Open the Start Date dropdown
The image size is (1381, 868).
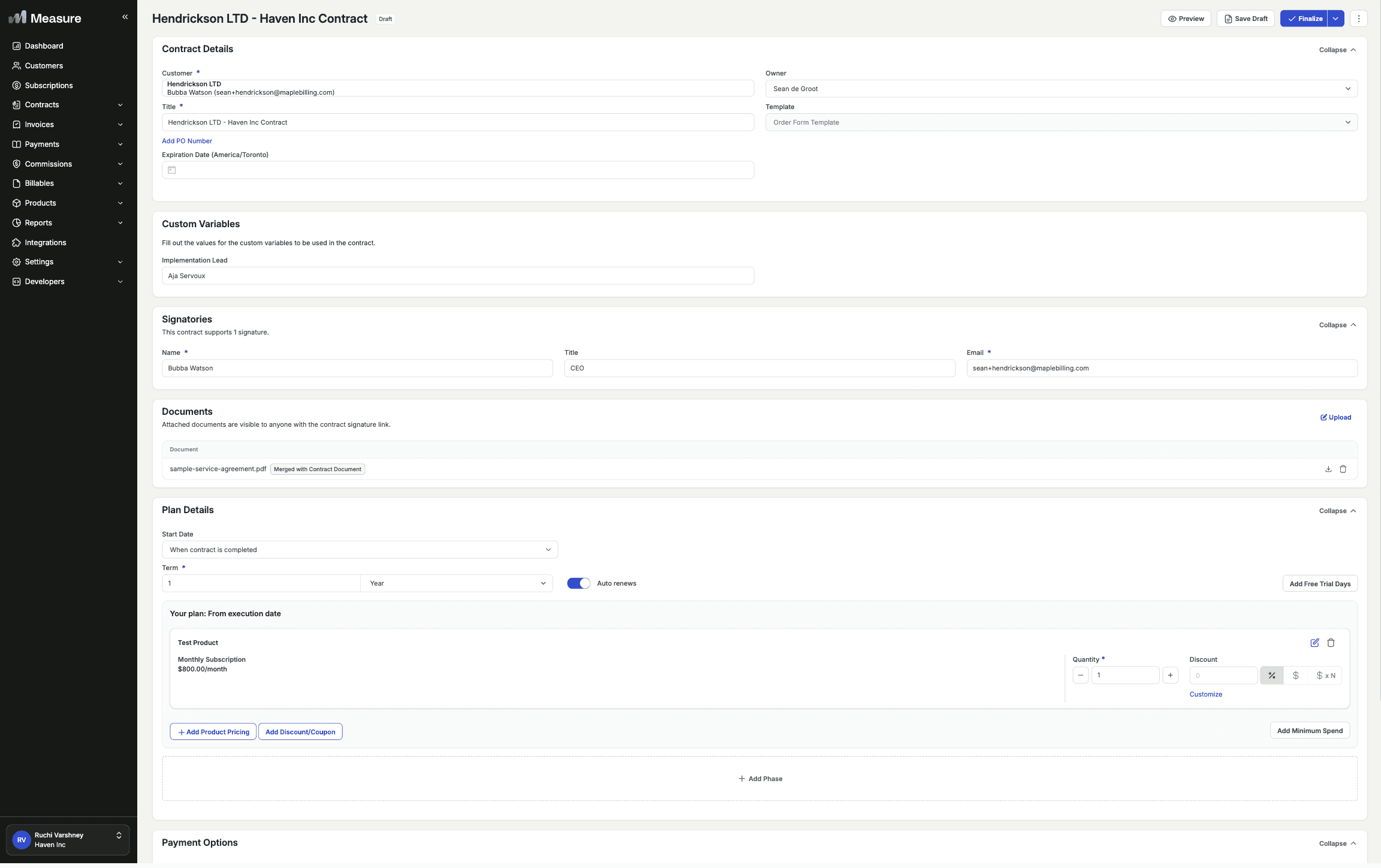tap(360, 550)
